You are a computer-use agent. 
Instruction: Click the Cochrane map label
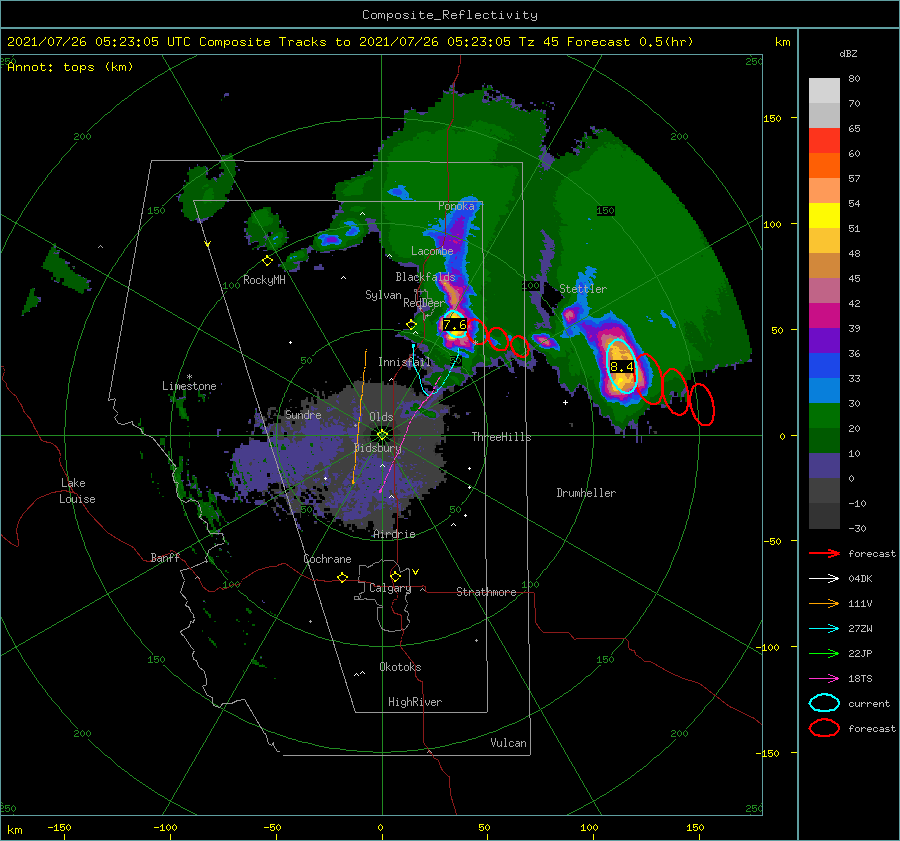(x=327, y=559)
